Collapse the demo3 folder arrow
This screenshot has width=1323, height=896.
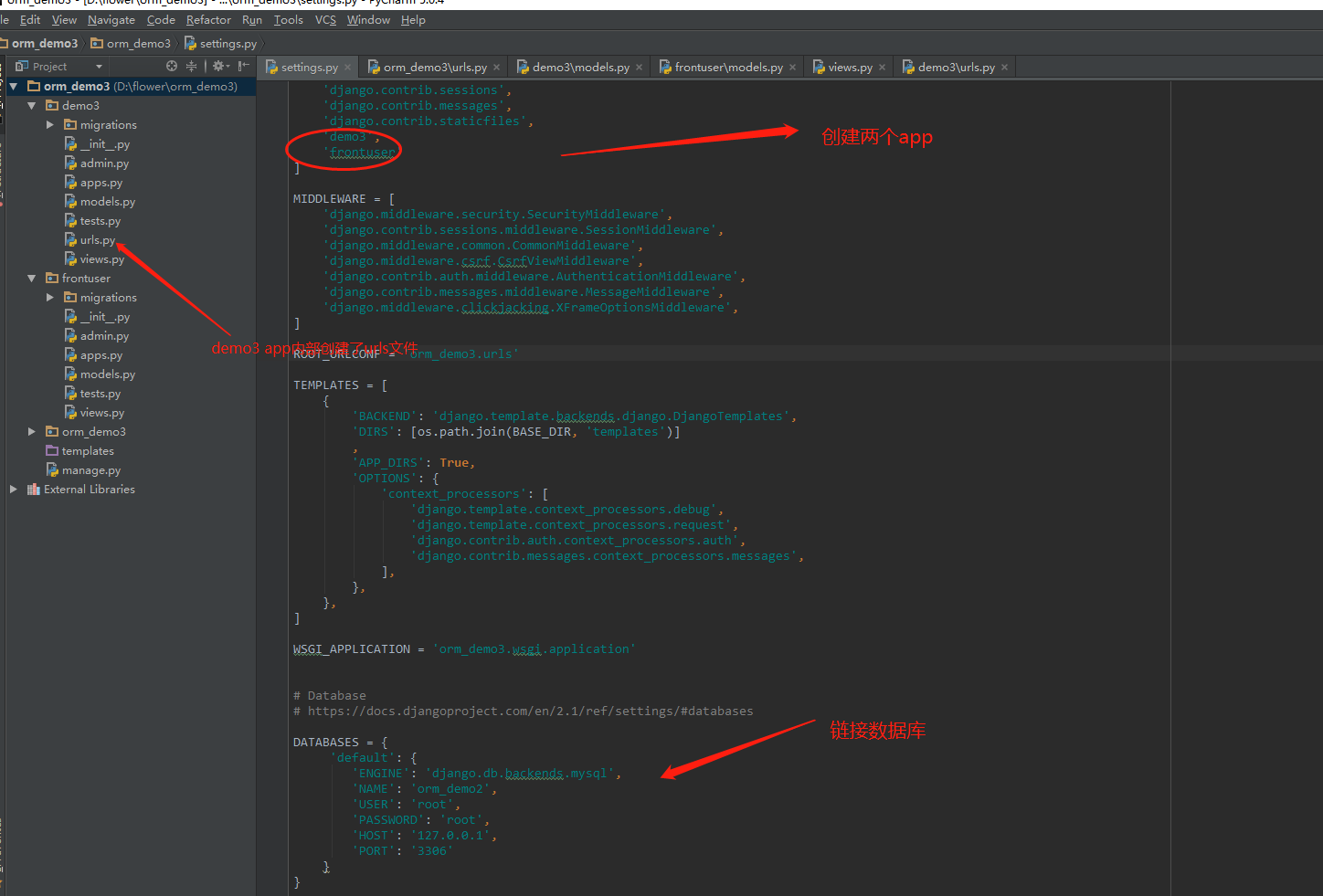(32, 106)
